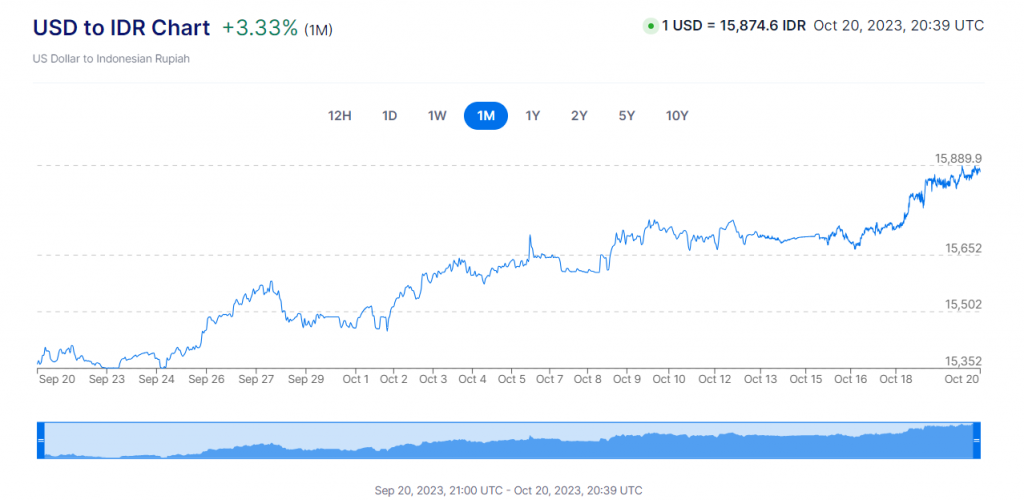Image resolution: width=1024 pixels, height=500 pixels.
Task: Click the Oct 20 date axis label
Action: click(x=961, y=379)
